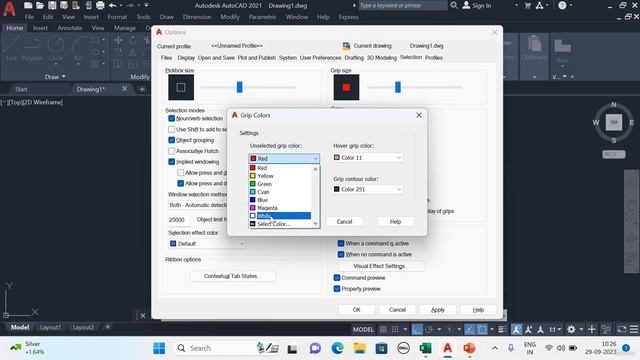Choose Yellow in the color list
This screenshot has width=640, height=360.
tap(280, 176)
